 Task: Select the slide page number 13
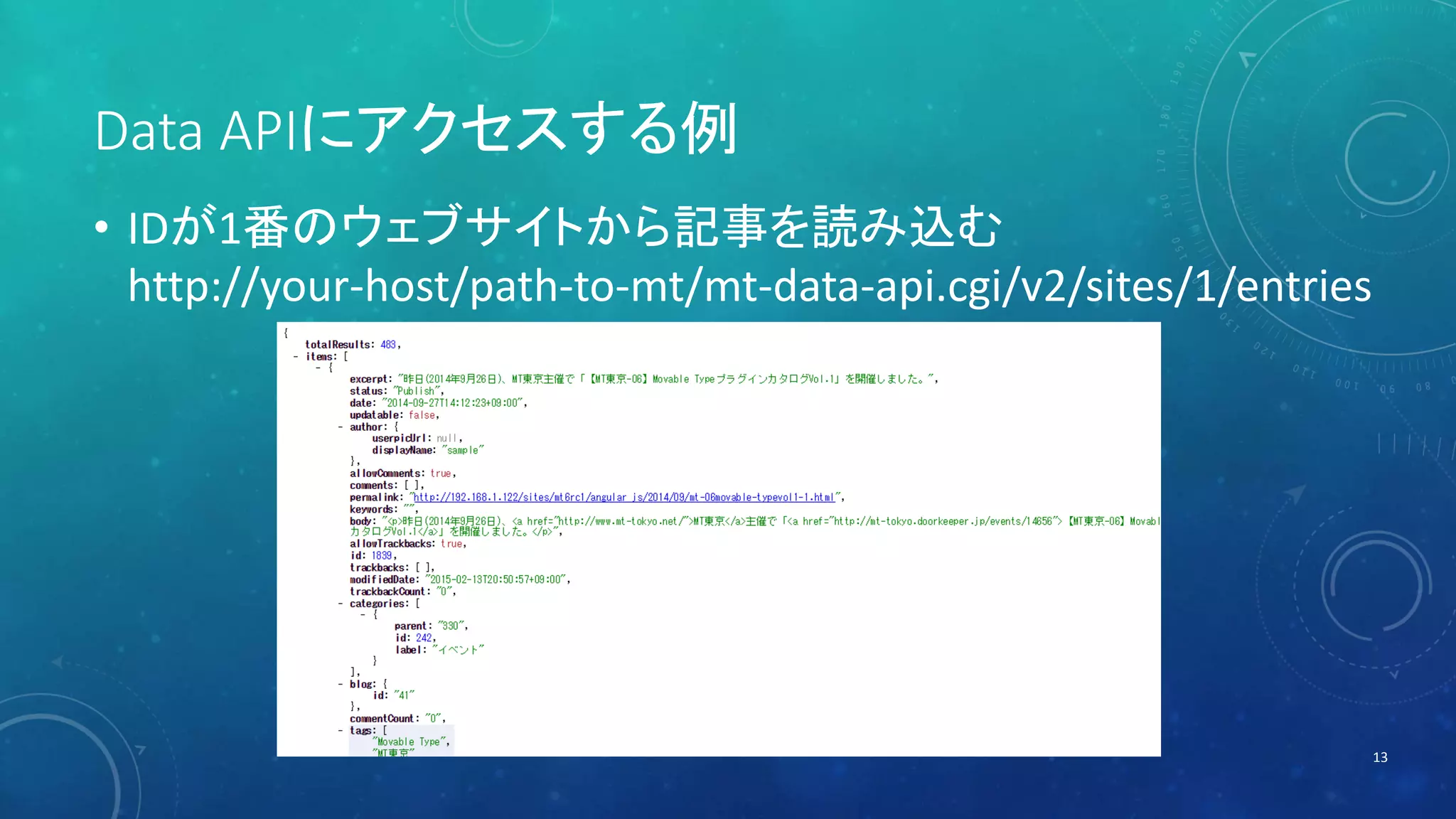coord(1380,758)
